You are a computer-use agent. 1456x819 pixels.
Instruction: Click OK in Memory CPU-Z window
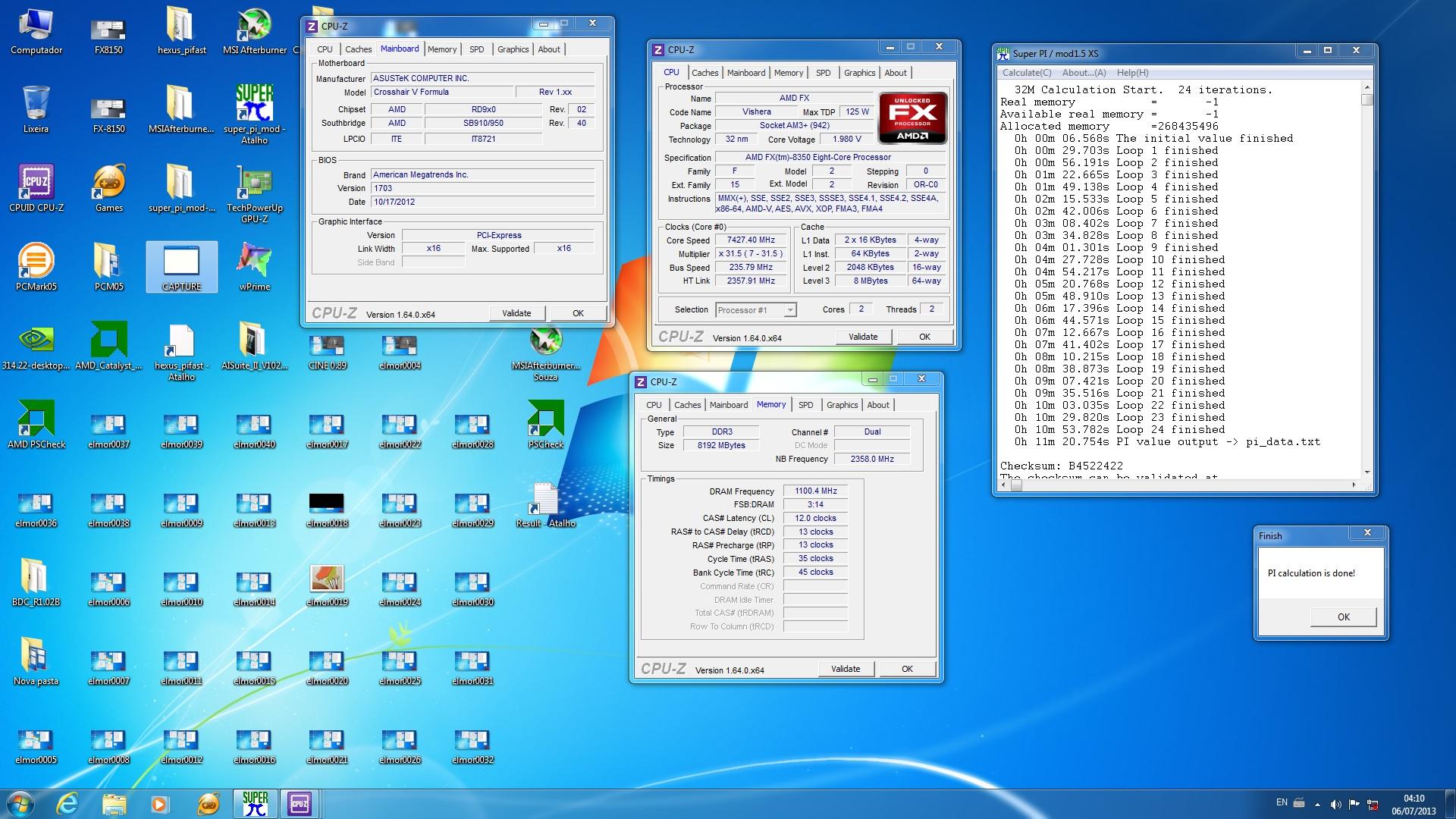[907, 669]
